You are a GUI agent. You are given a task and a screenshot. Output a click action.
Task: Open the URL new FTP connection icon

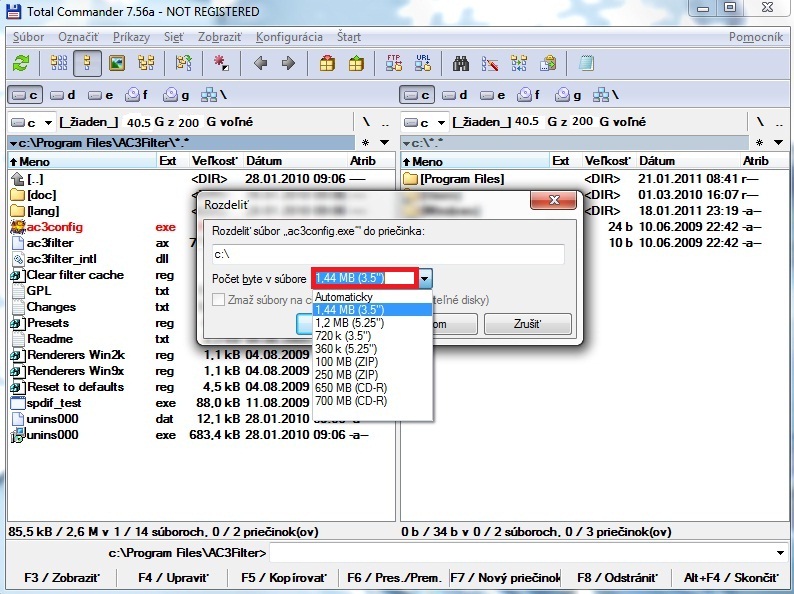(423, 63)
